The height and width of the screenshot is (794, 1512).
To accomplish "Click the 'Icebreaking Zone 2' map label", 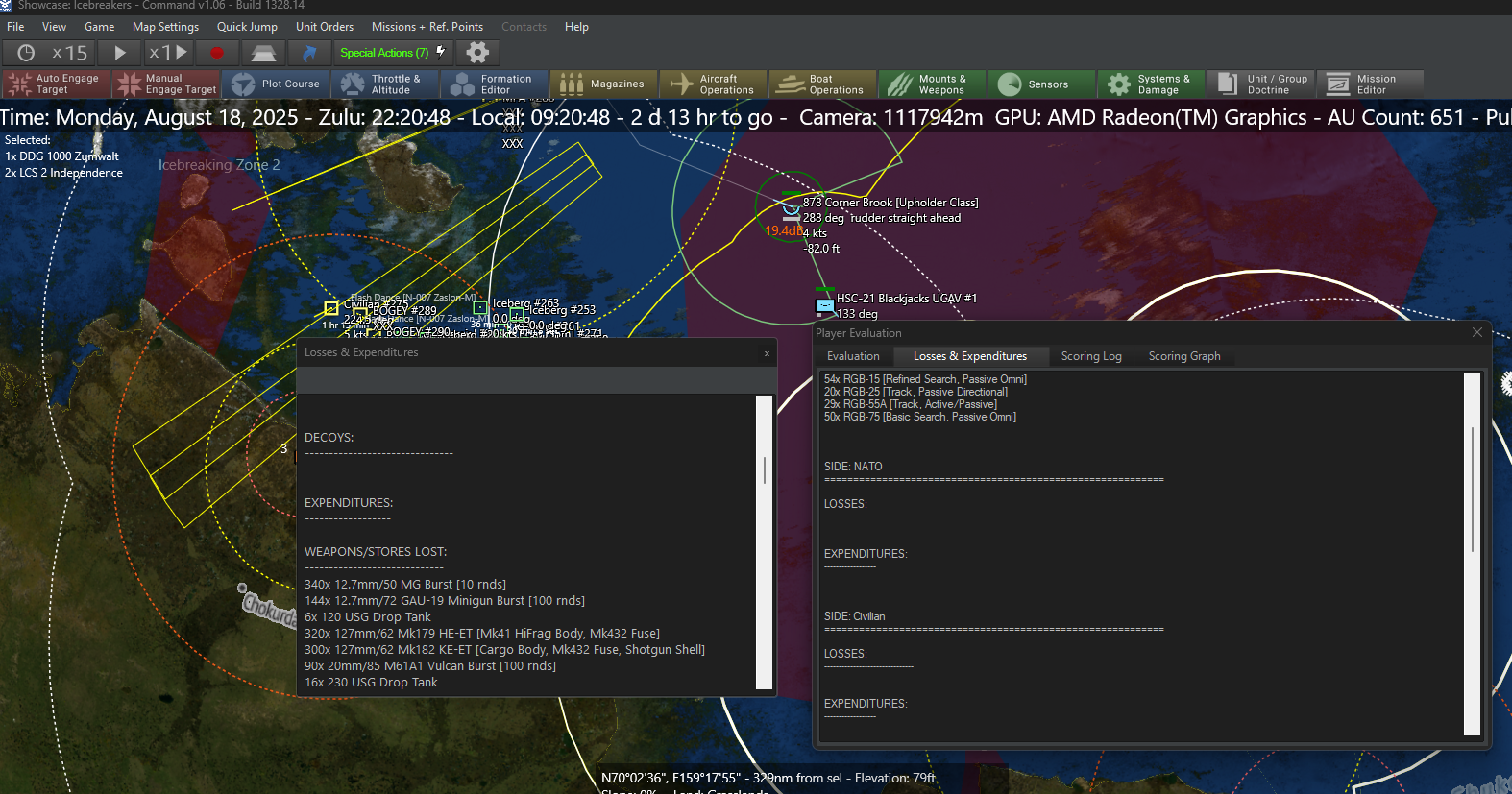I will point(219,165).
